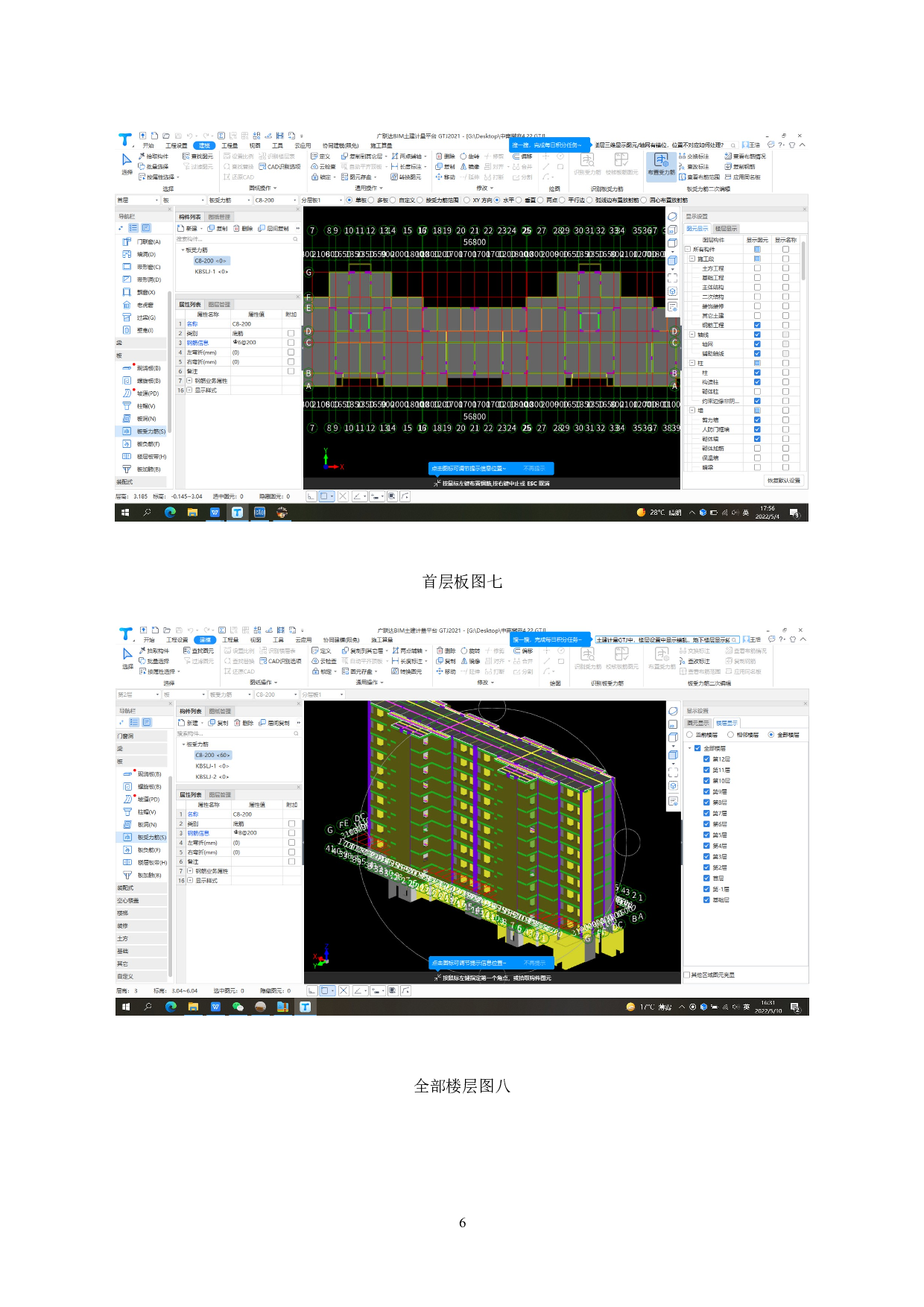The width and height of the screenshot is (924, 1307).
Task: Click 不再提示 link in lower viewport
Action: coord(534,963)
